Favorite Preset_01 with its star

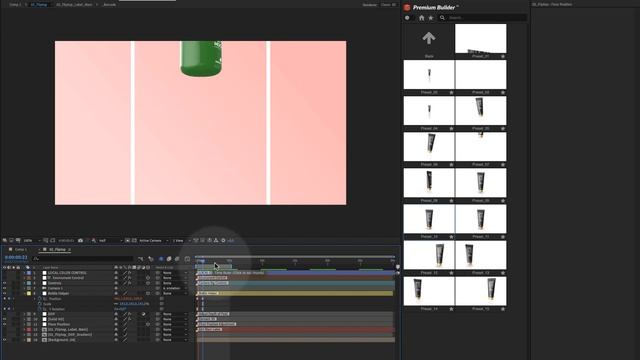(503, 56)
